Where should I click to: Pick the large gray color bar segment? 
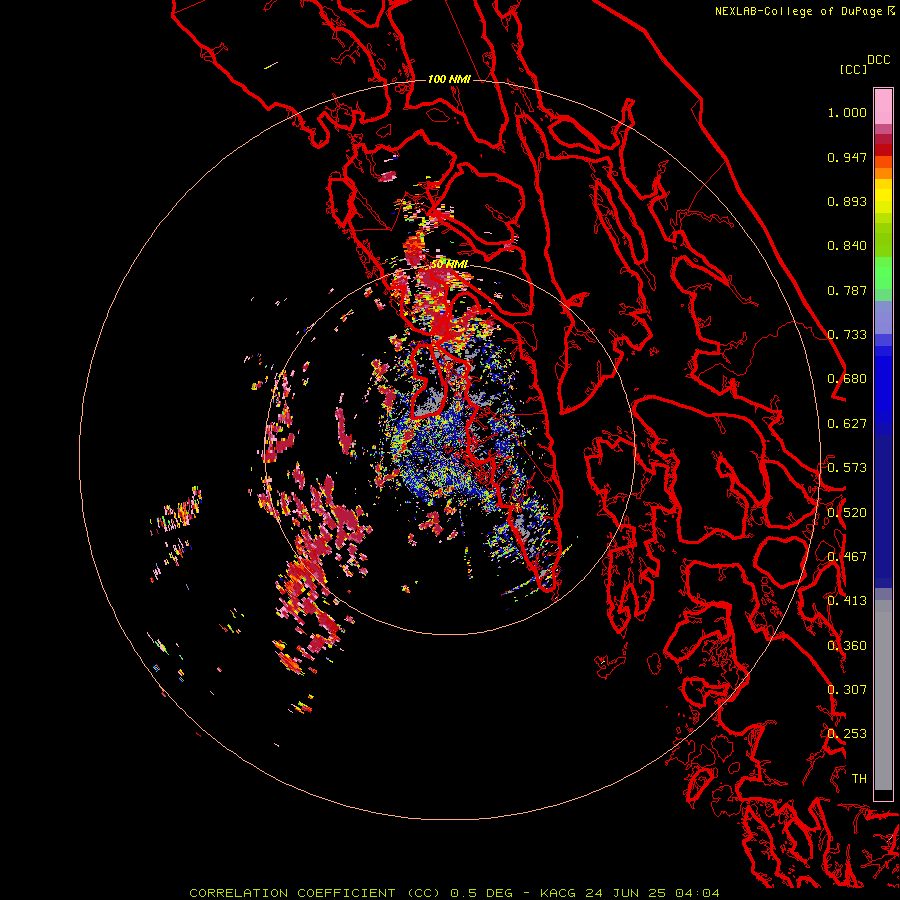point(883,700)
